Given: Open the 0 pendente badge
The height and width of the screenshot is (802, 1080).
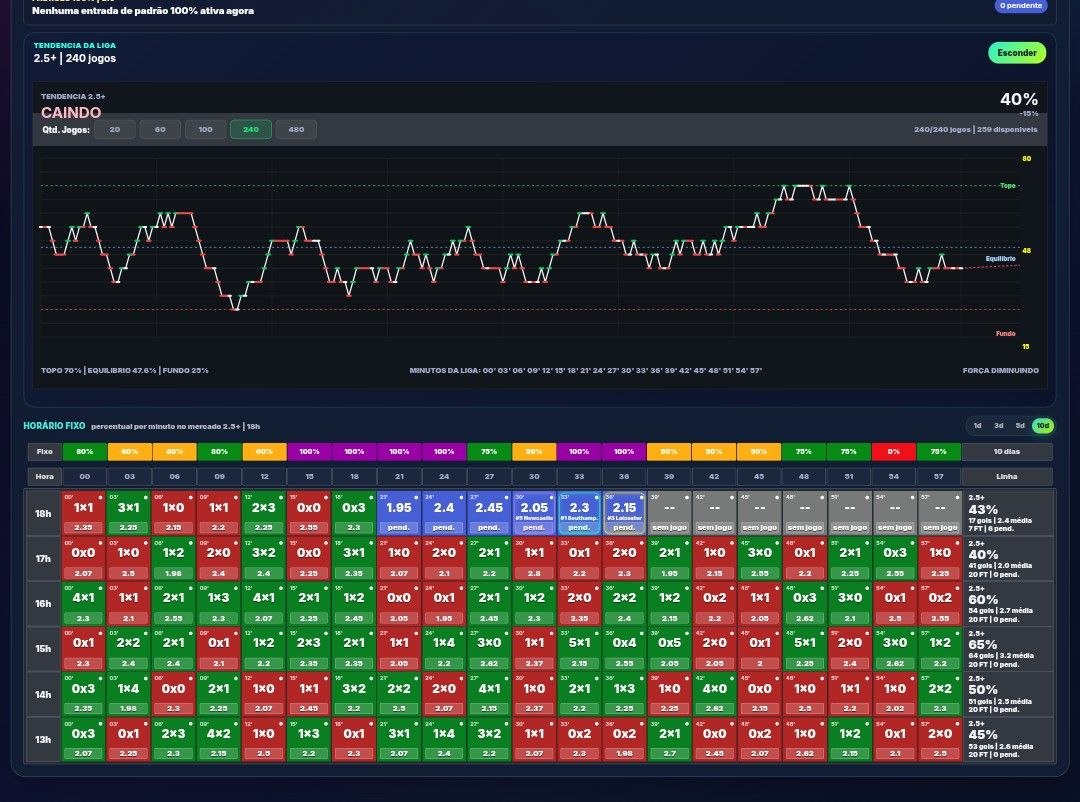Looking at the screenshot, I should (1021, 6).
